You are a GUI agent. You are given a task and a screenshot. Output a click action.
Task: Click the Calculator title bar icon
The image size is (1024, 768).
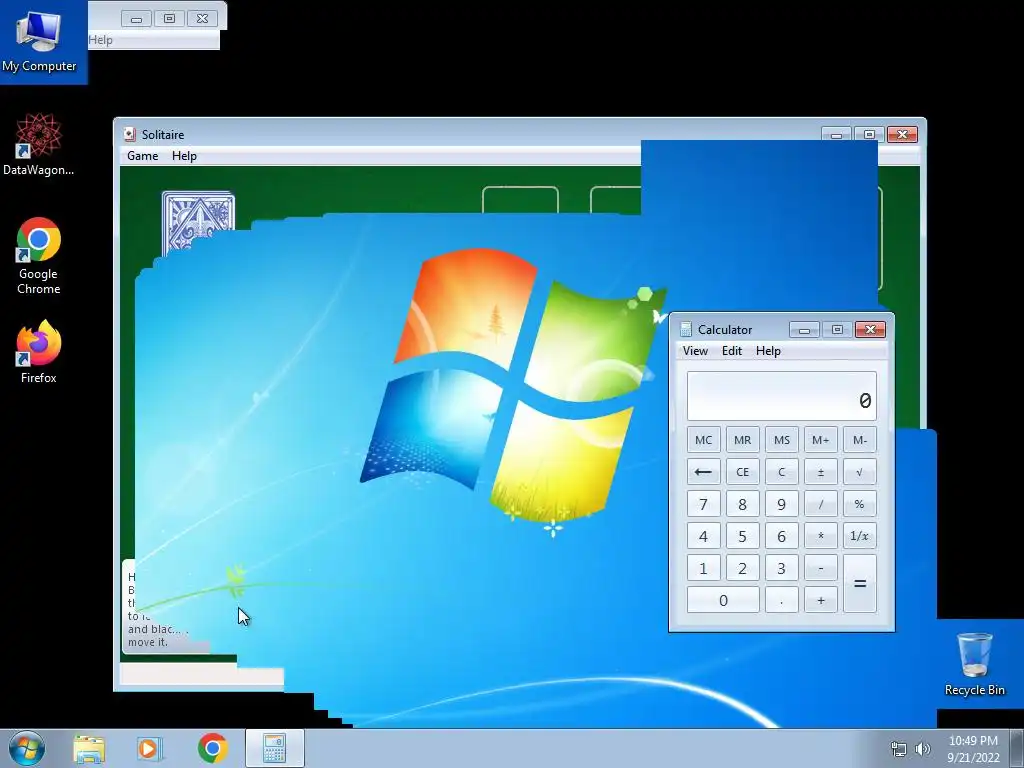(685, 329)
